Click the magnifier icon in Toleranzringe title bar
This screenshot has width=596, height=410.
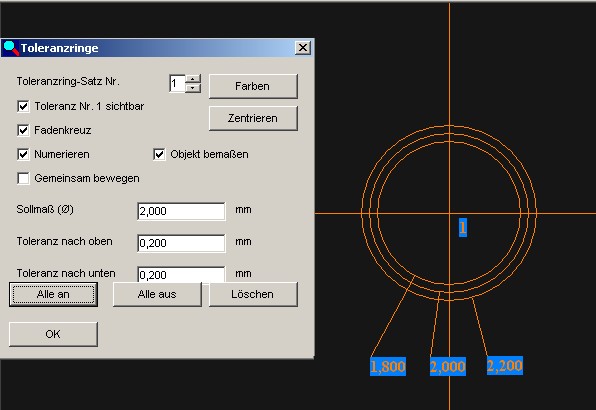pos(11,48)
